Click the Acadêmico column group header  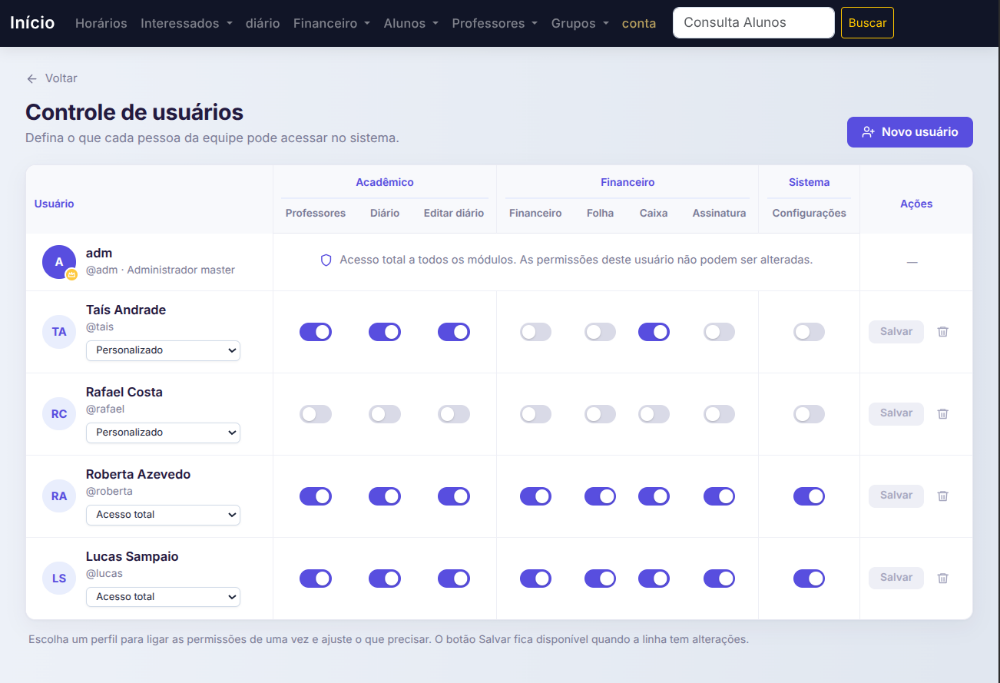385,182
